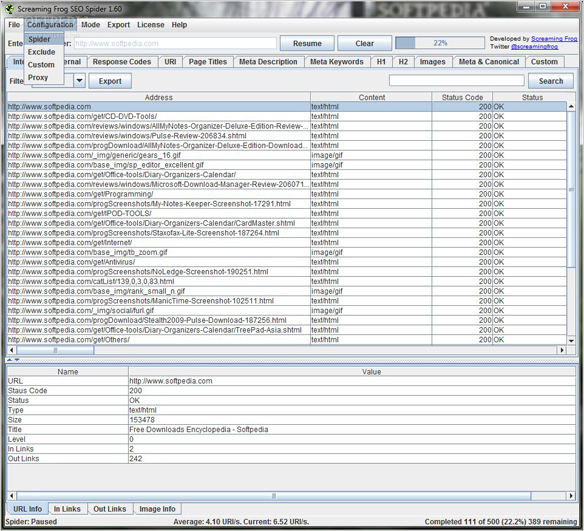
Task: Click the search input field next to Search
Action: coord(457,80)
